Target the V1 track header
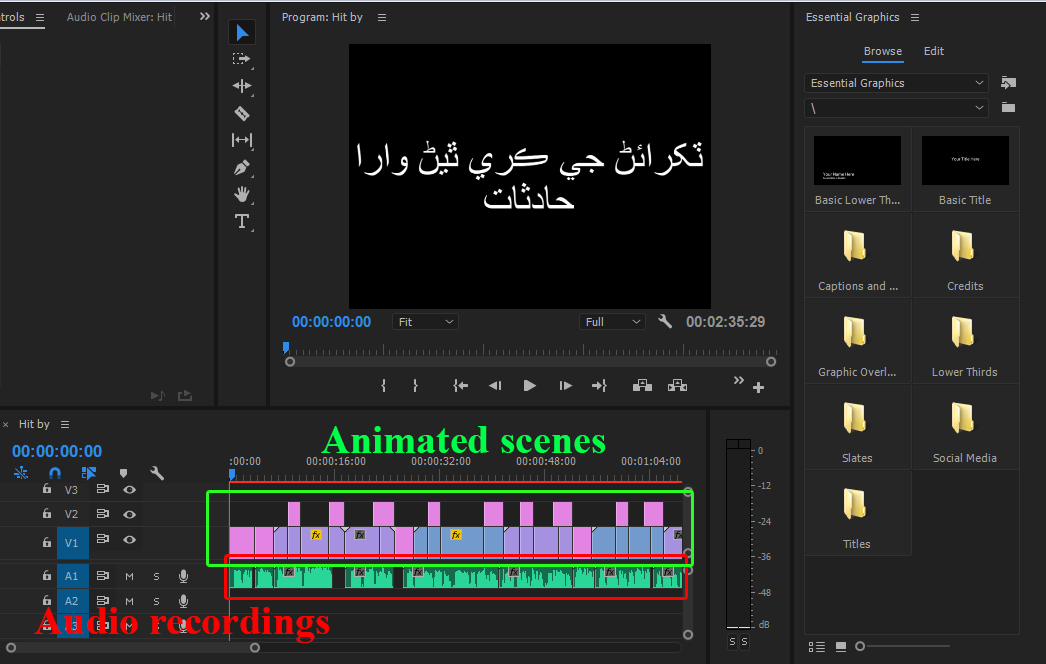The height and width of the screenshot is (664, 1046). [72, 543]
